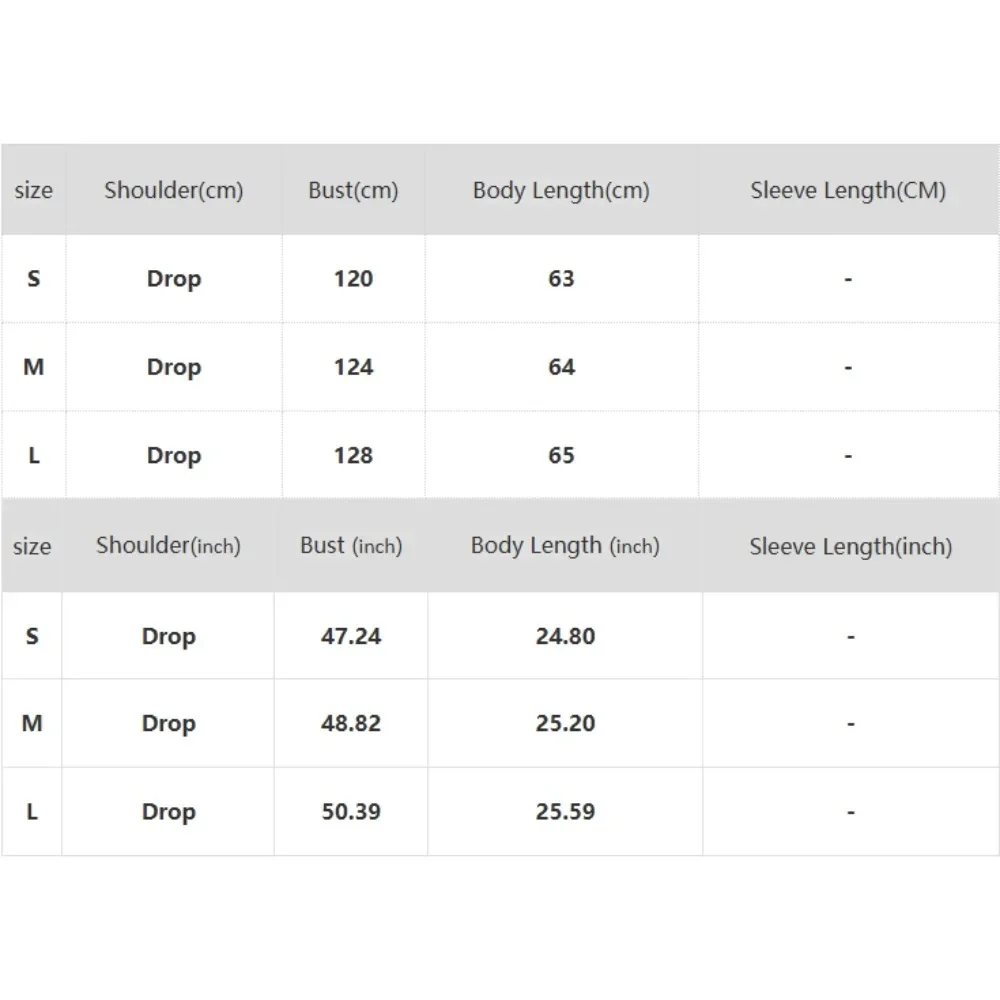The height and width of the screenshot is (1000, 1000).
Task: Click the body length value 63
Action: click(561, 278)
